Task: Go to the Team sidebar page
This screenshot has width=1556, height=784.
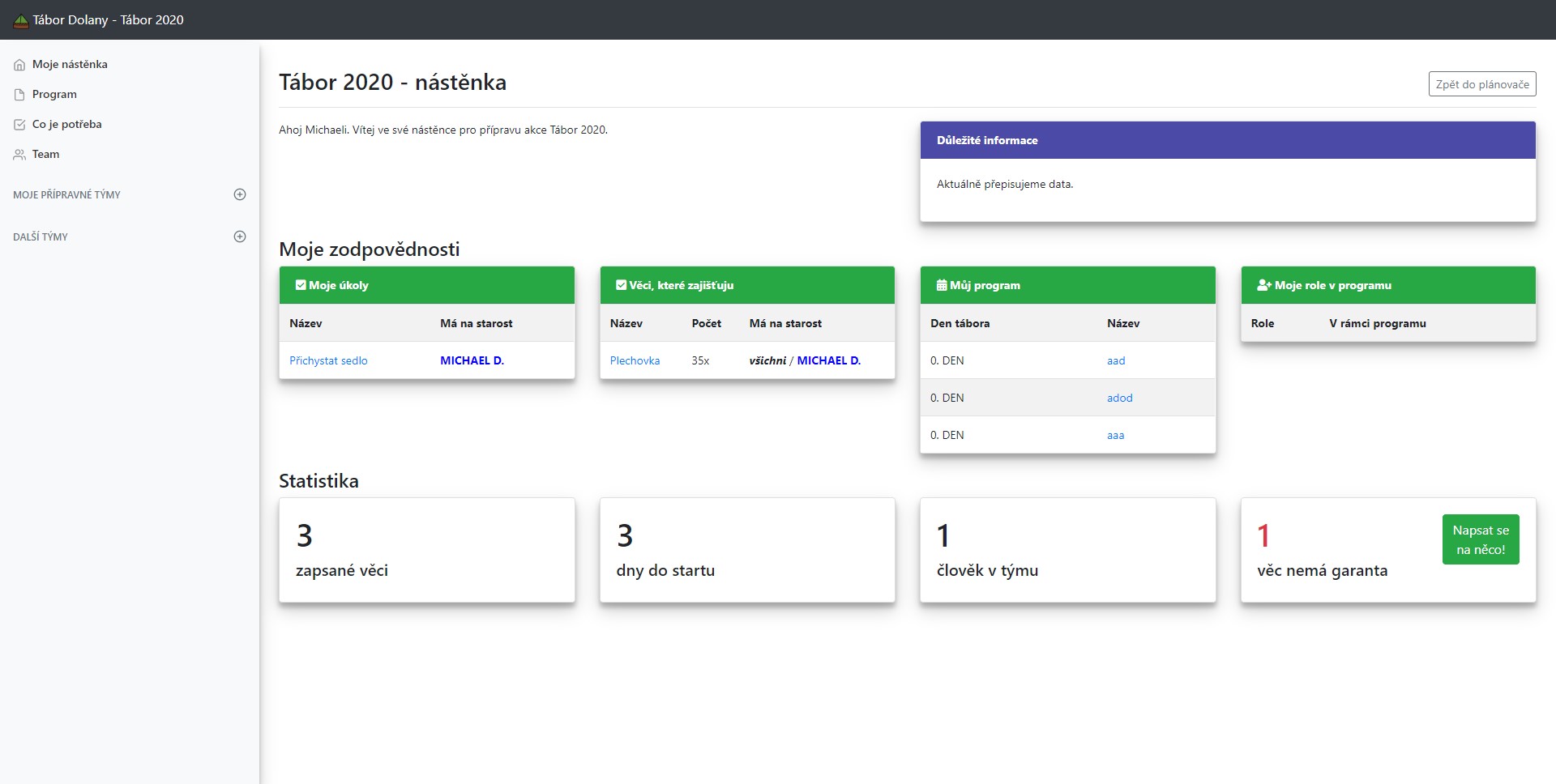Action: point(45,155)
